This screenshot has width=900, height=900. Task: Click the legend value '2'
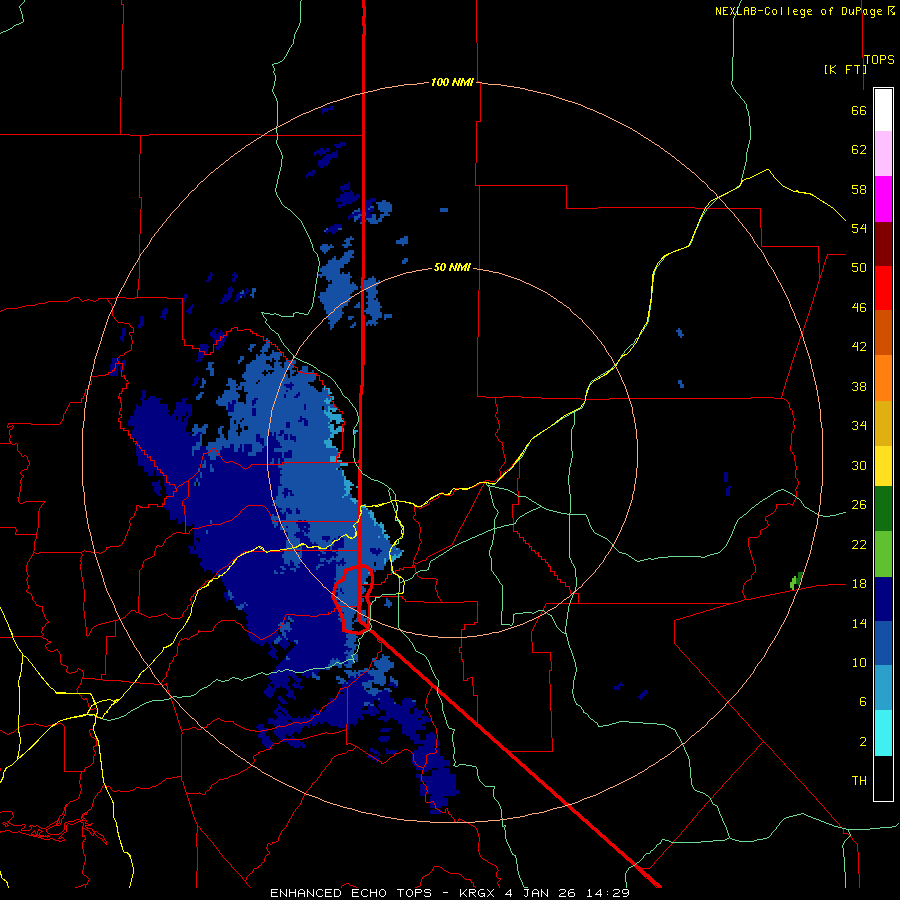coord(863,741)
